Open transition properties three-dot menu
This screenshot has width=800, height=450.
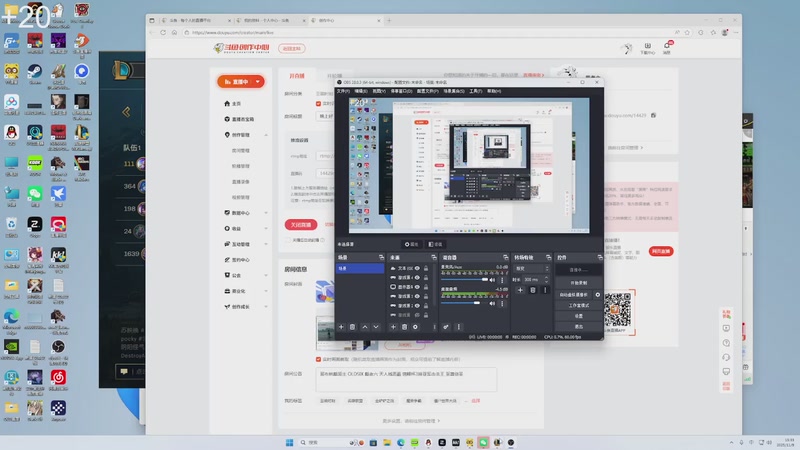pos(545,290)
